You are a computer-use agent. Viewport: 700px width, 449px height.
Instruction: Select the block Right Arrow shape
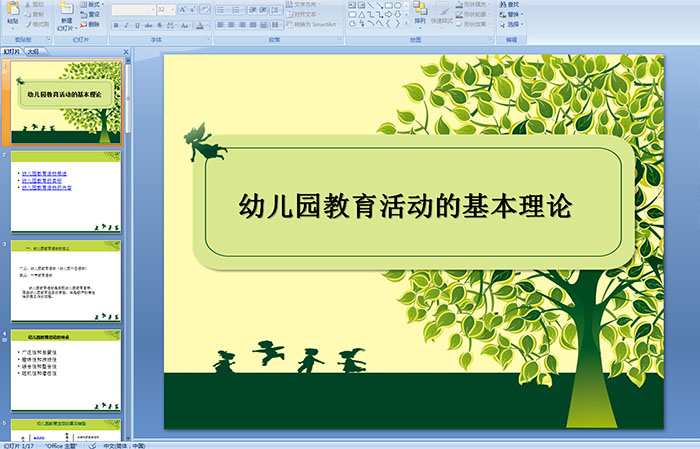tap(388, 15)
